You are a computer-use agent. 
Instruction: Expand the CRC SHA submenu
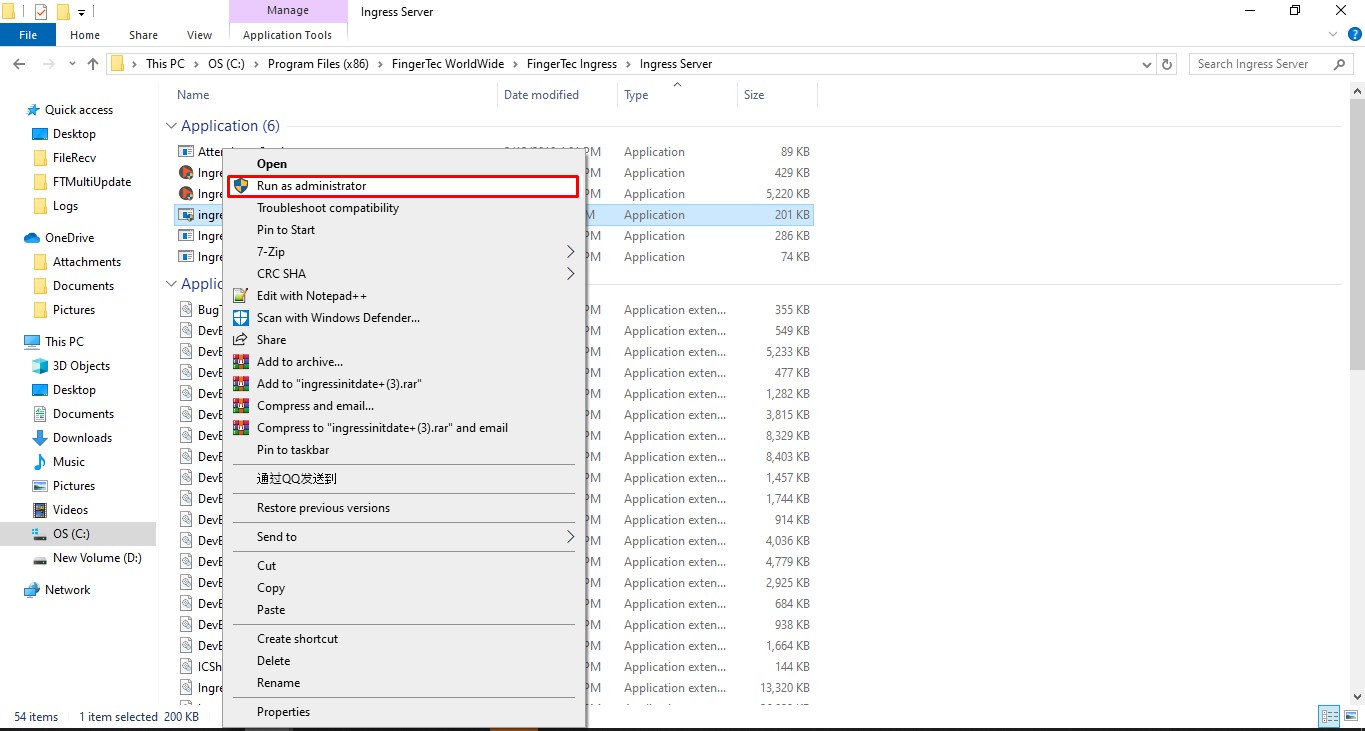pos(571,274)
